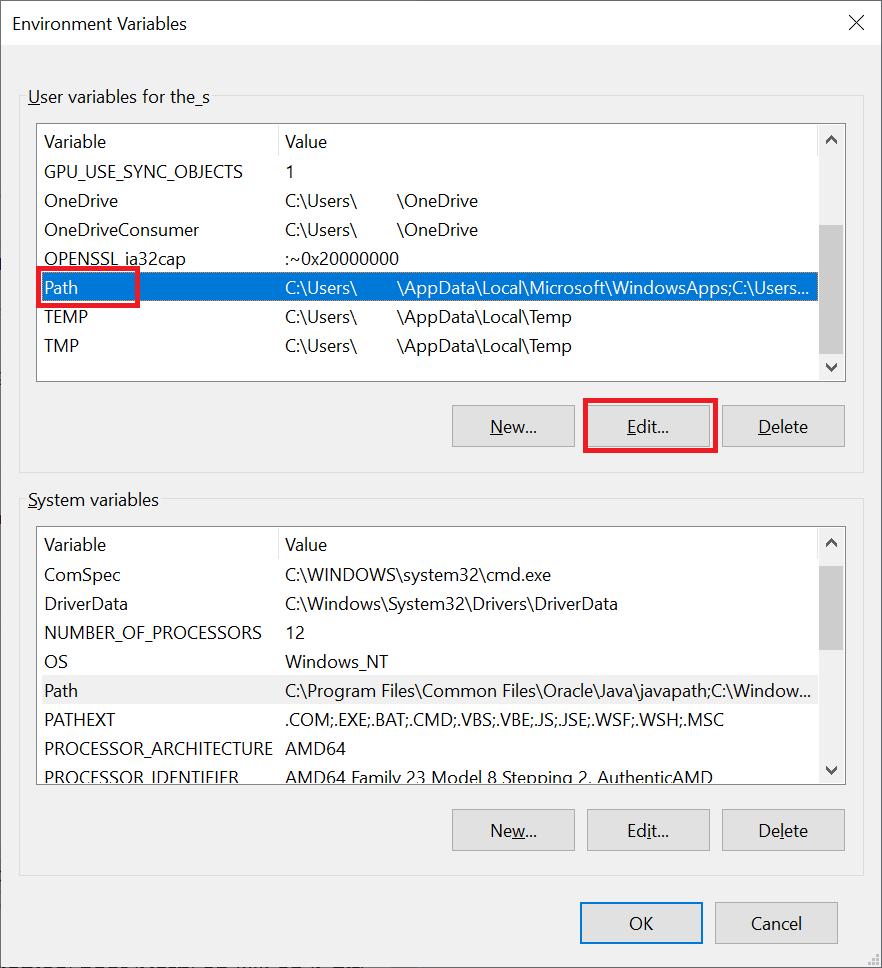Dismiss dialog with Cancel button

(776, 923)
